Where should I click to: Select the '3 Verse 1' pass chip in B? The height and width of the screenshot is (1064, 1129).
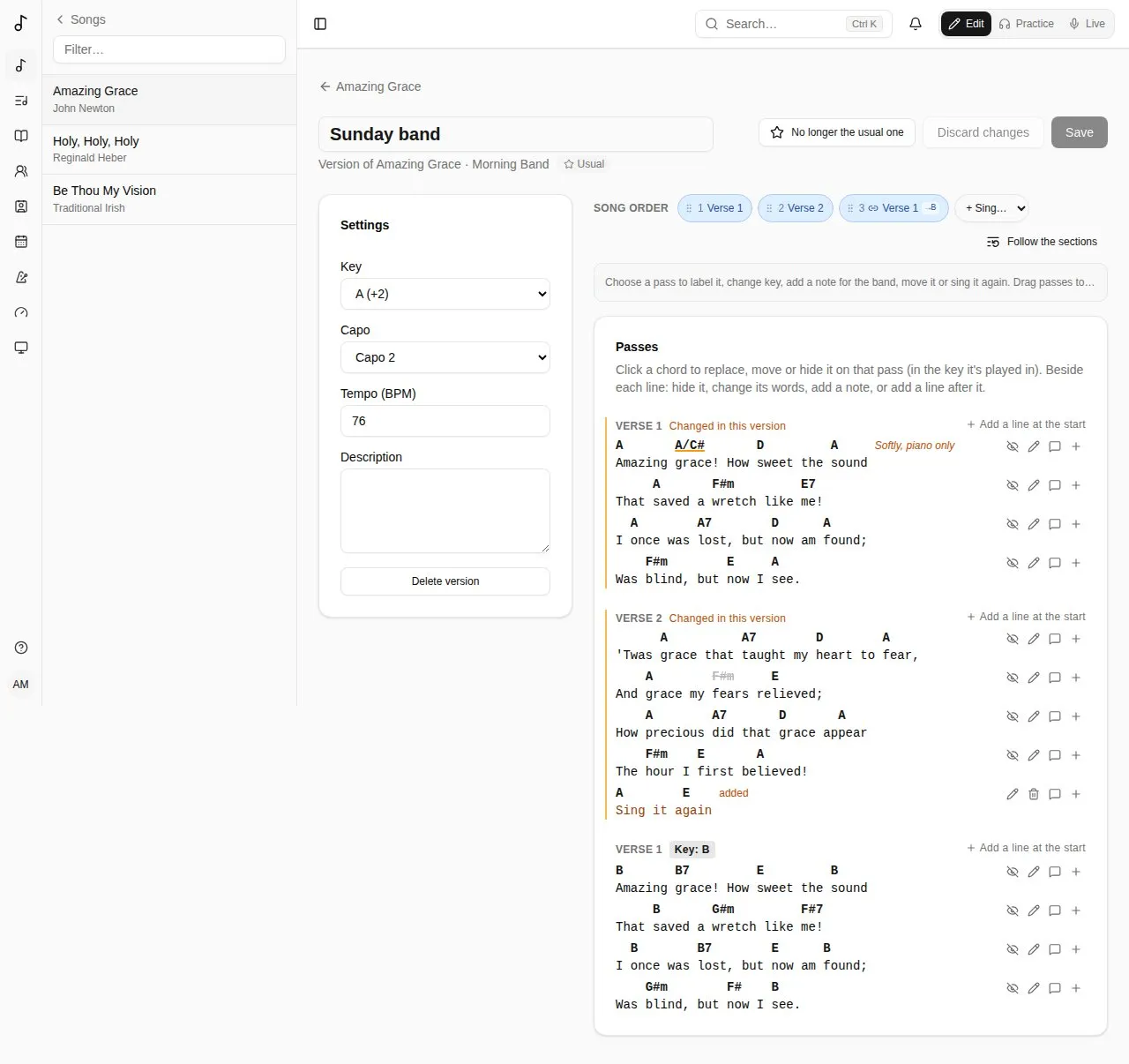[x=894, y=208]
